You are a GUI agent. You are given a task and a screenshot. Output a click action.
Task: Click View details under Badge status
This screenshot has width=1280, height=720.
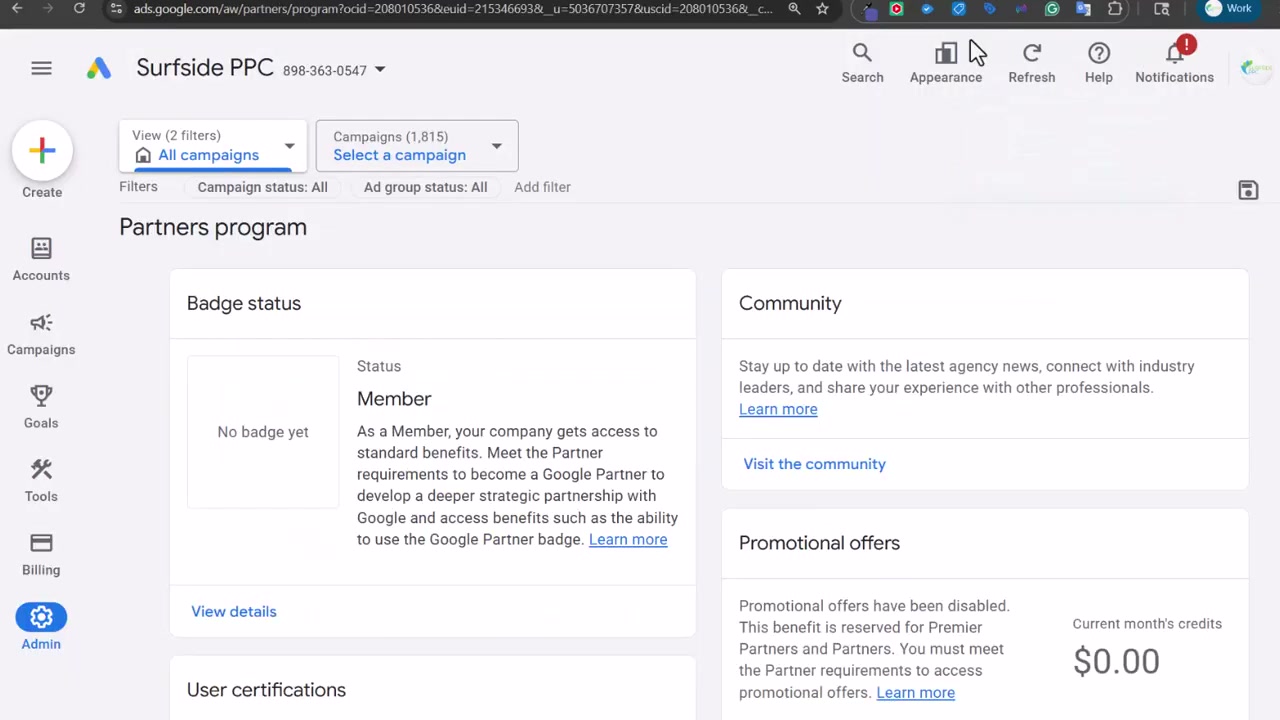(x=234, y=611)
